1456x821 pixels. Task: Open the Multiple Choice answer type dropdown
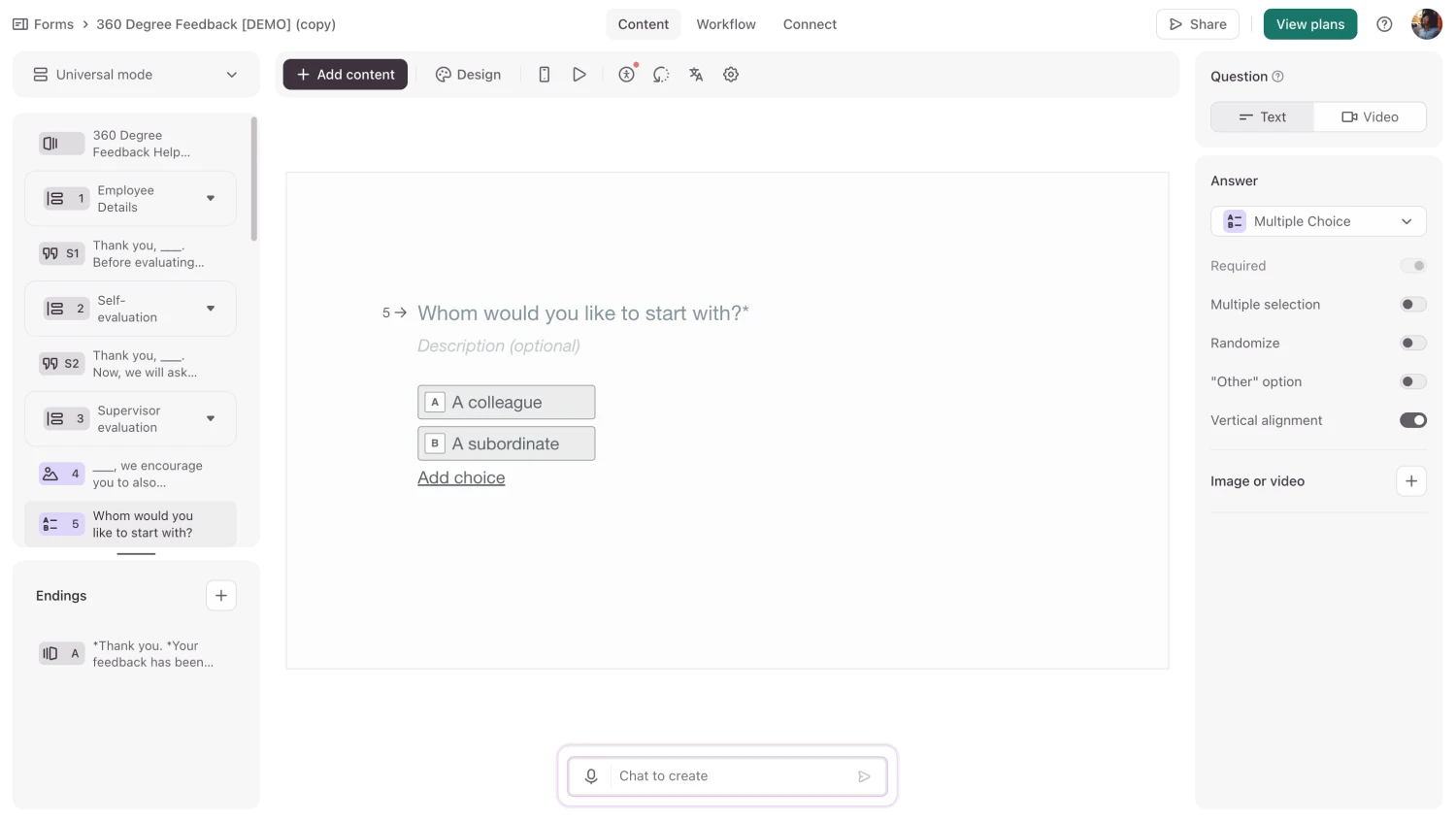1317,221
